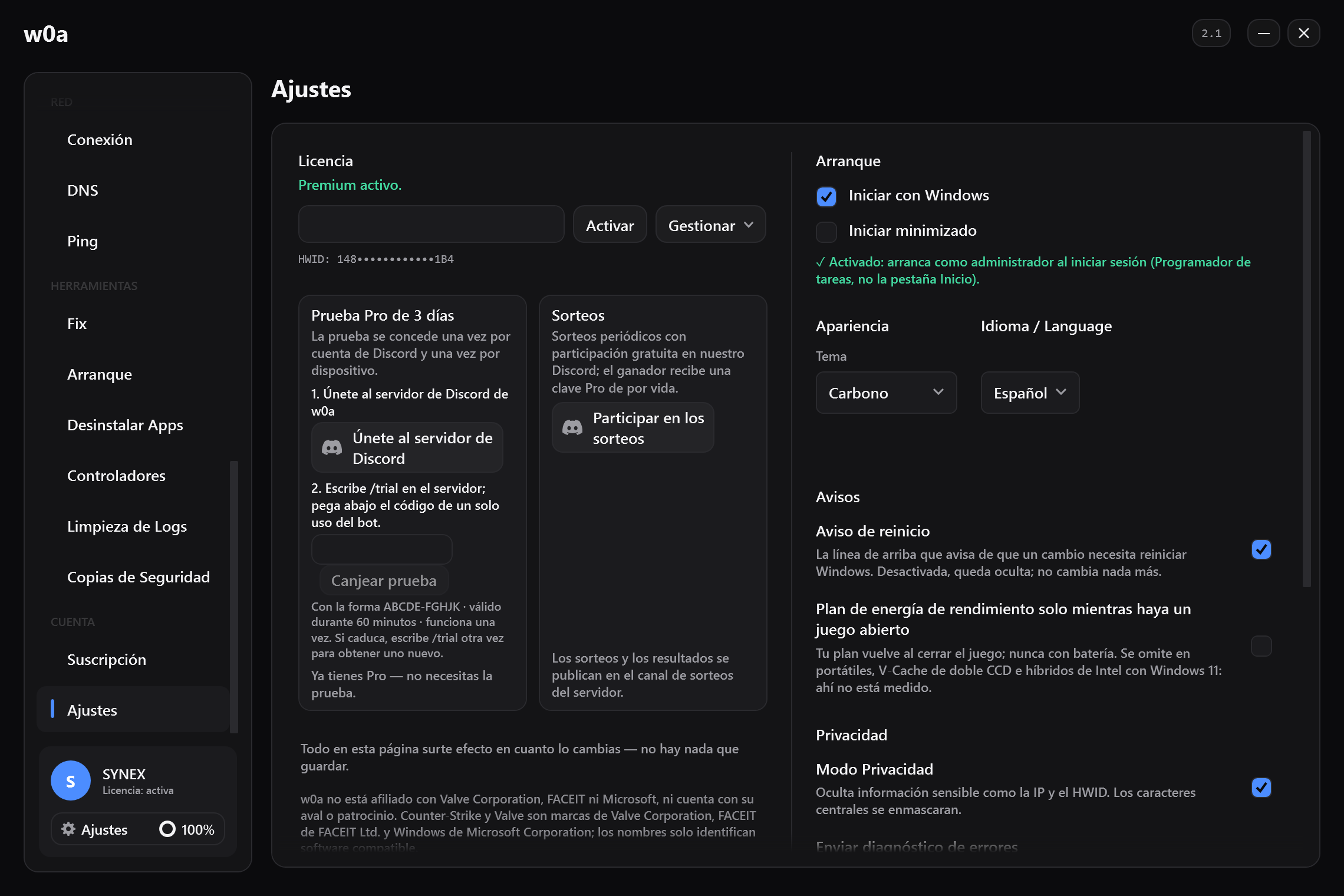This screenshot has width=1344, height=896.
Task: Click the trial code input field
Action: pos(382,549)
